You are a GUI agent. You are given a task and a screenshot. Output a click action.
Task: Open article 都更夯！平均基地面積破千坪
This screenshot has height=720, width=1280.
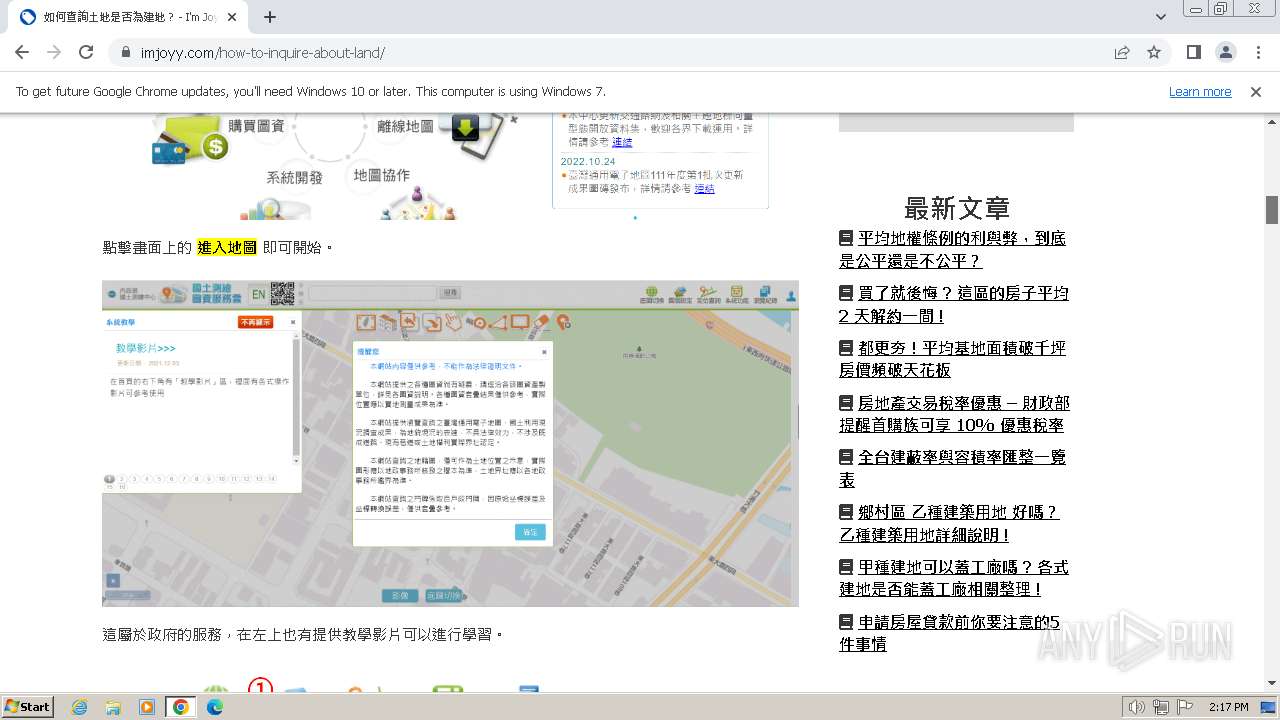[x=952, y=359]
